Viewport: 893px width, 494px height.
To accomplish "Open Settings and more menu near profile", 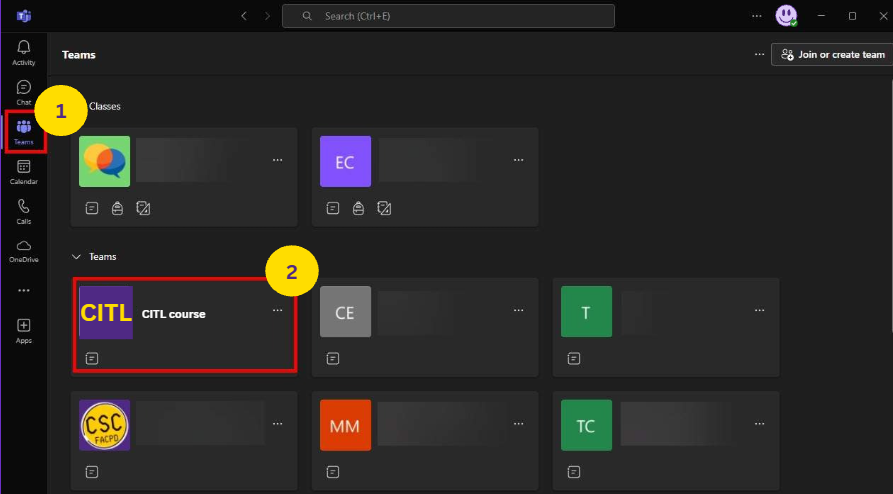I will tap(756, 16).
